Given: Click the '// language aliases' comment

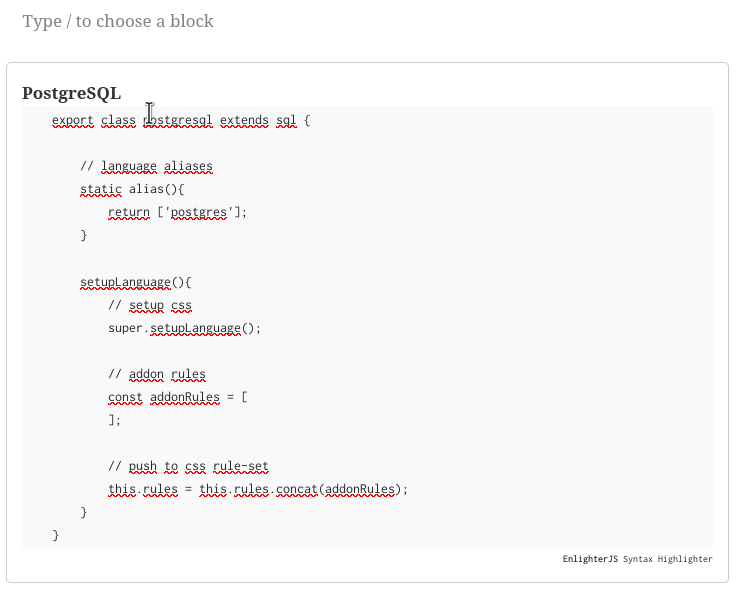Looking at the screenshot, I should point(146,166).
